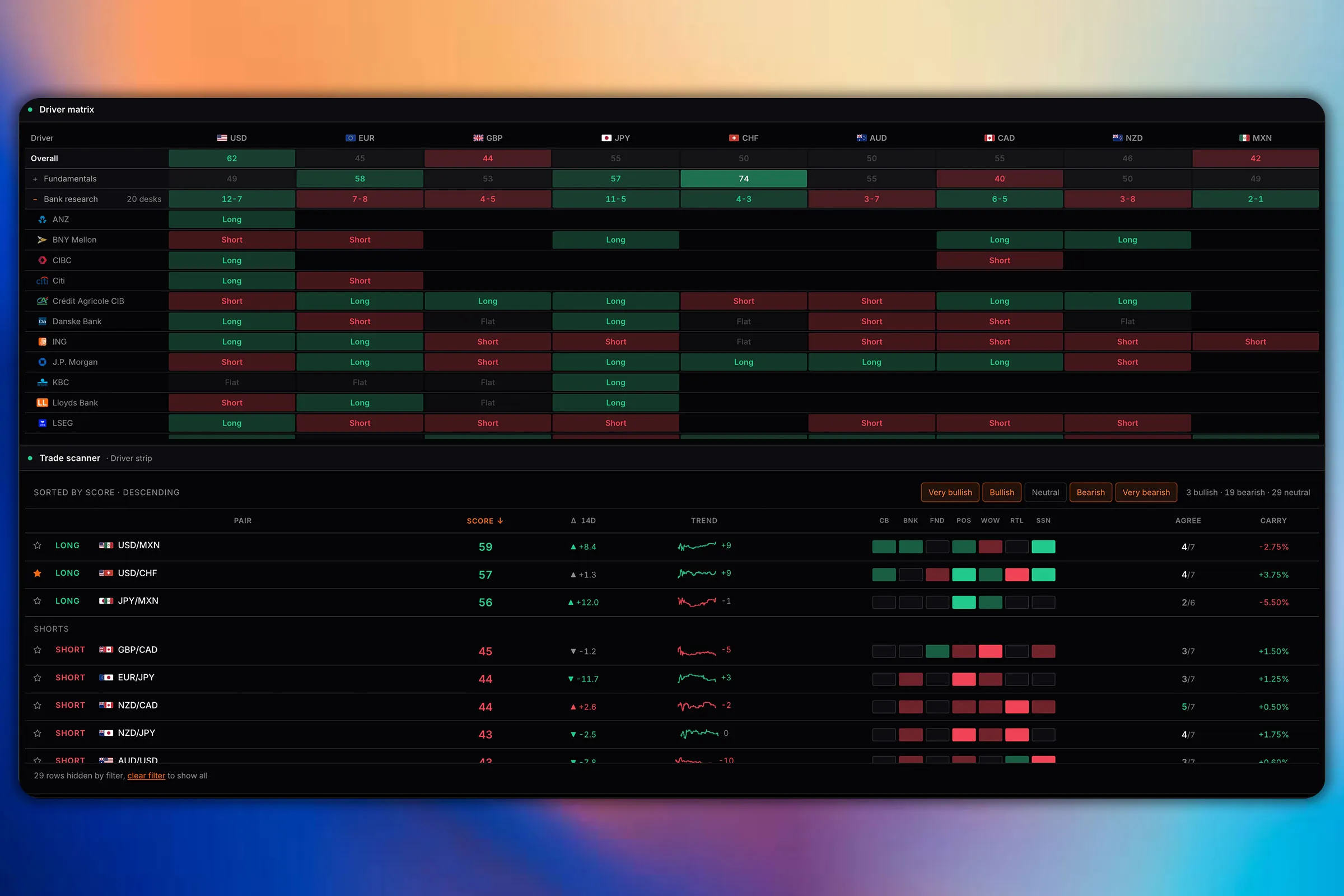Screen dimensions: 1344x896
Task: Click the USD Overall cell showing 62
Action: point(232,159)
